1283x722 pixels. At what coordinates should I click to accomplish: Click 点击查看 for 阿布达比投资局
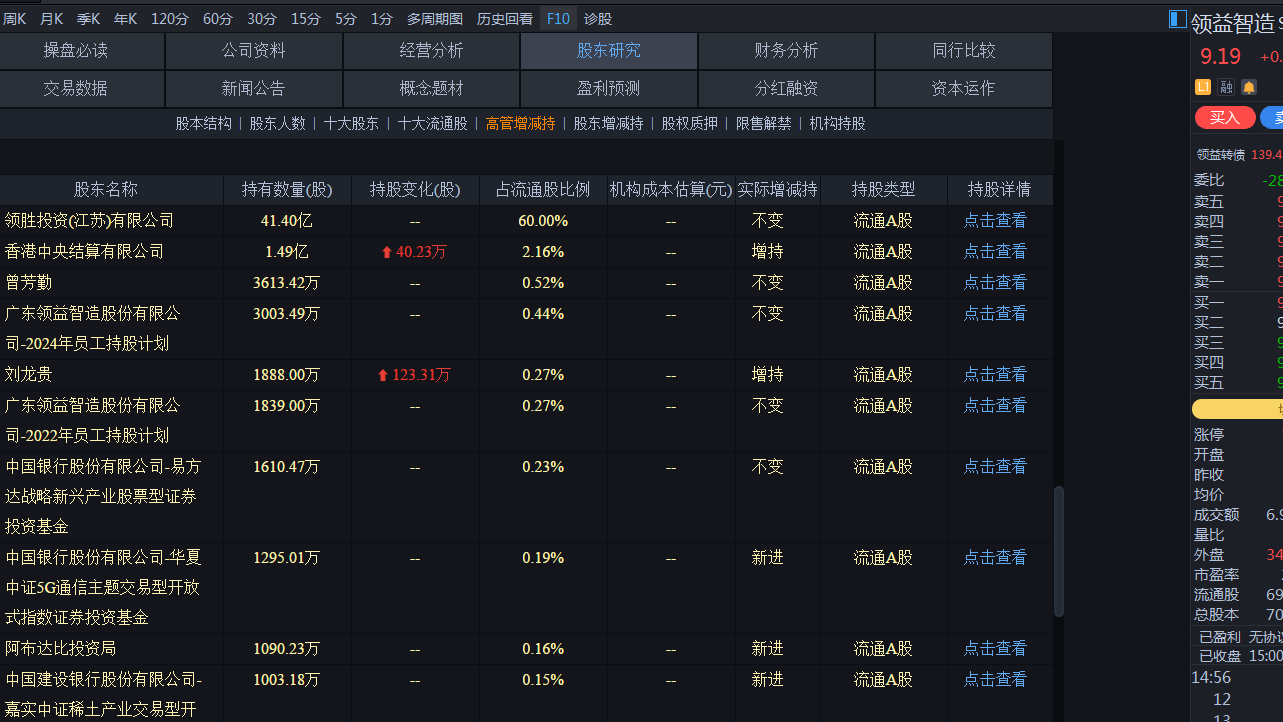tap(995, 649)
